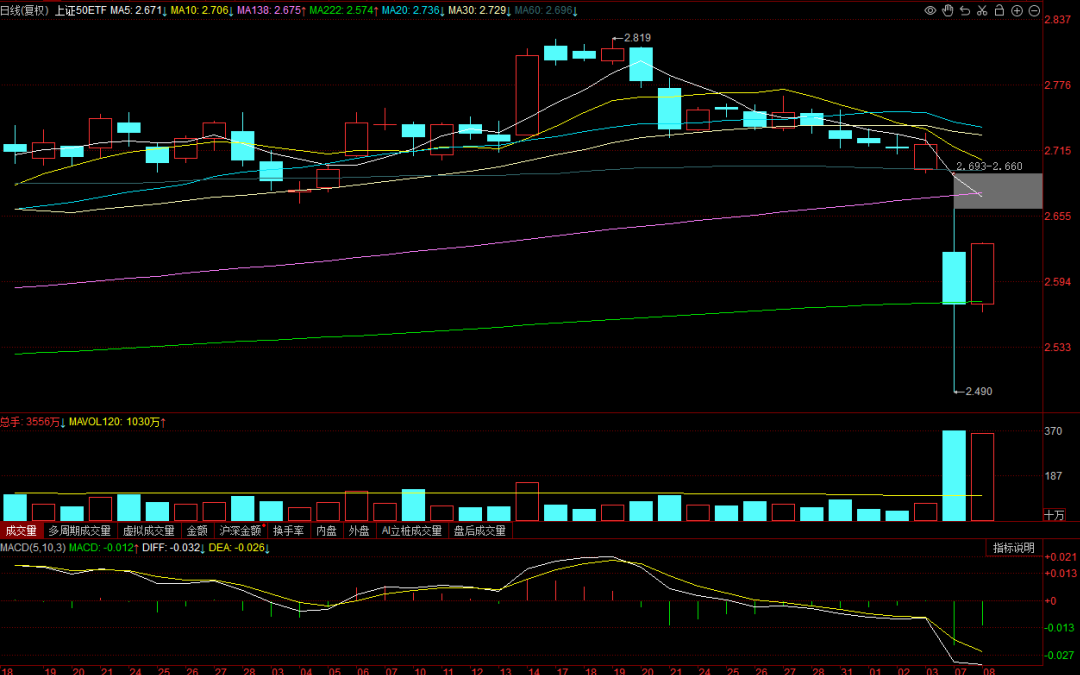This screenshot has height=675, width=1080.
Task: Open the 日线(复权) period selector
Action: 25,10
